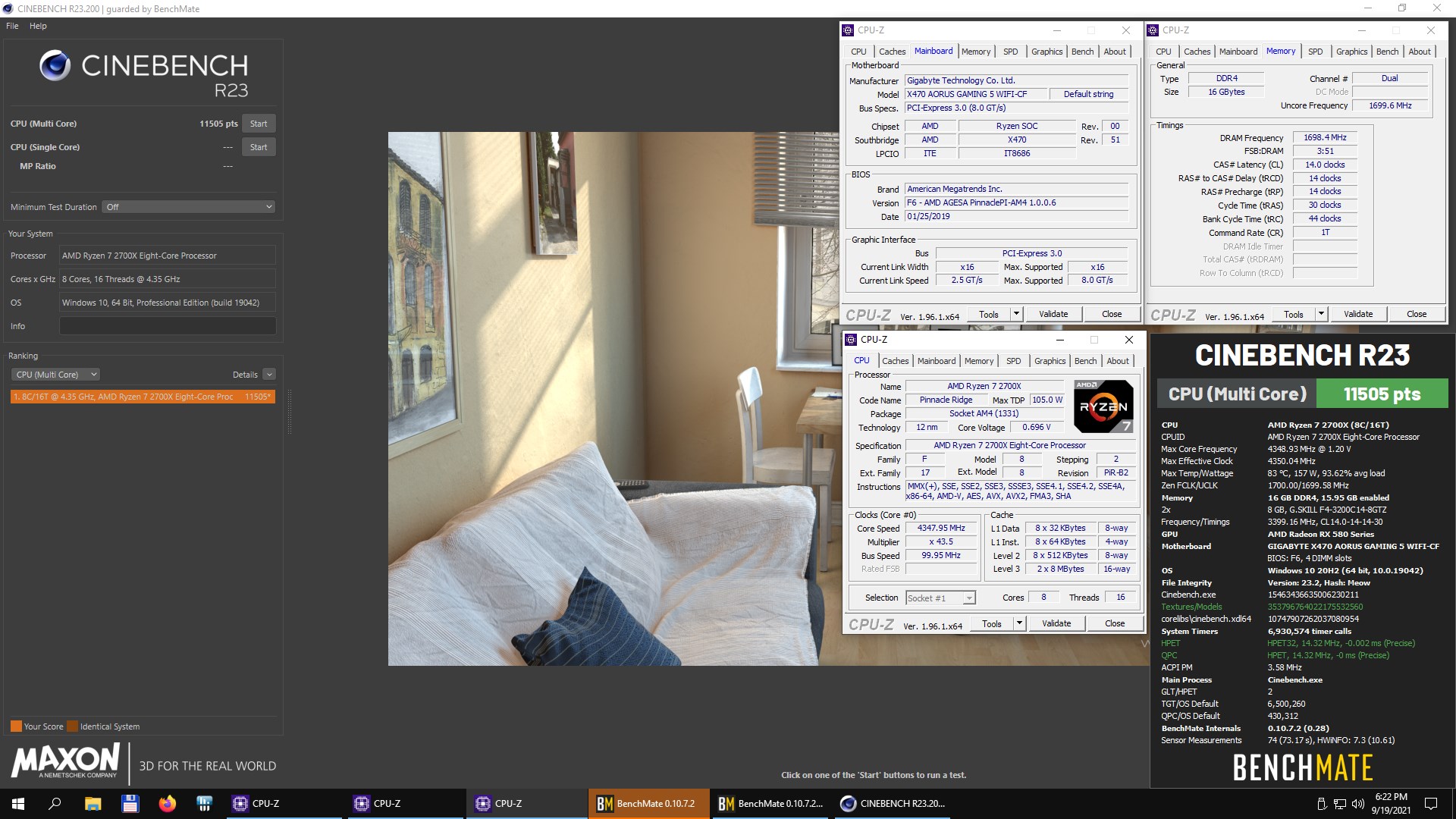
Task: Open the notification center icon
Action: (x=1431, y=803)
